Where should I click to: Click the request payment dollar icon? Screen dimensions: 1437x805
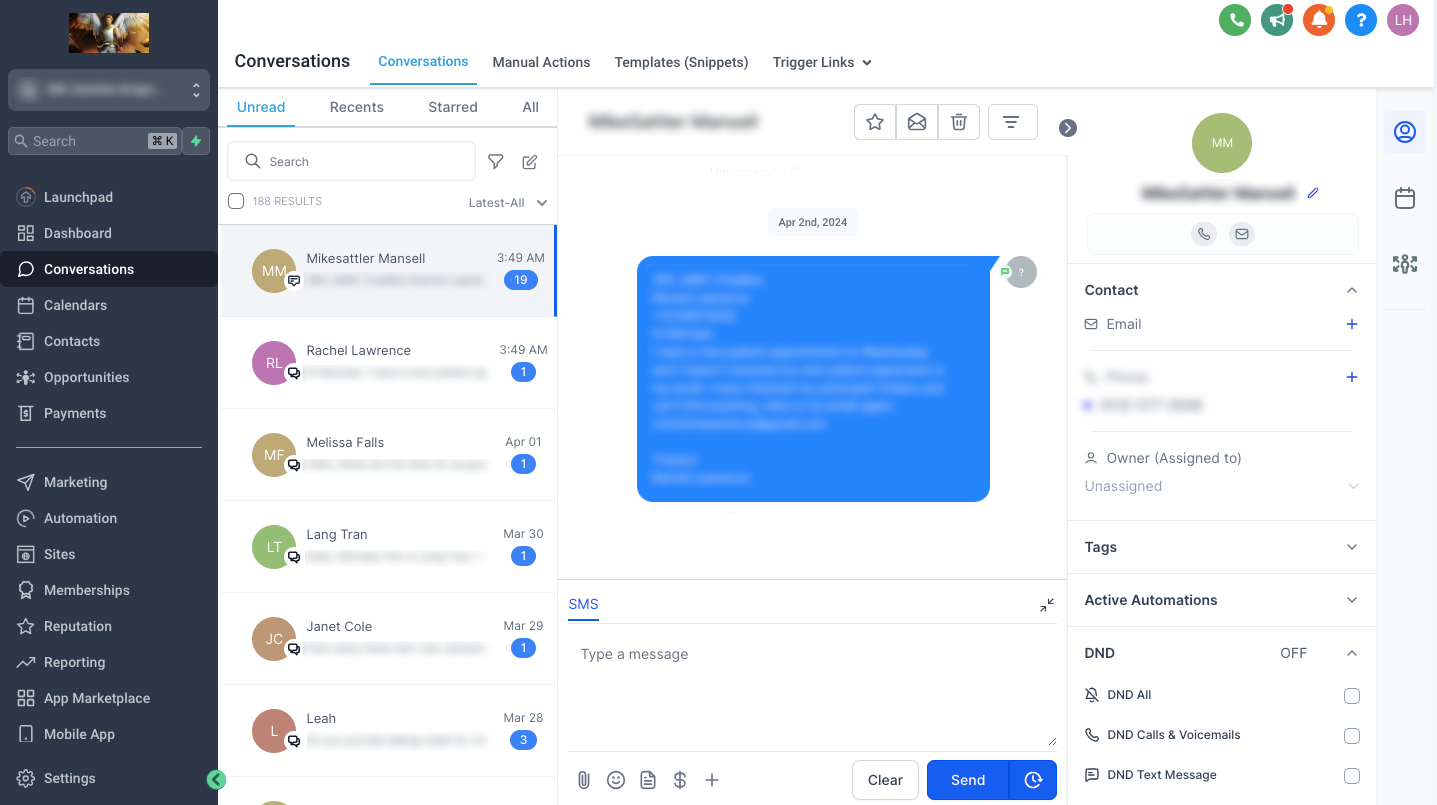(x=680, y=780)
